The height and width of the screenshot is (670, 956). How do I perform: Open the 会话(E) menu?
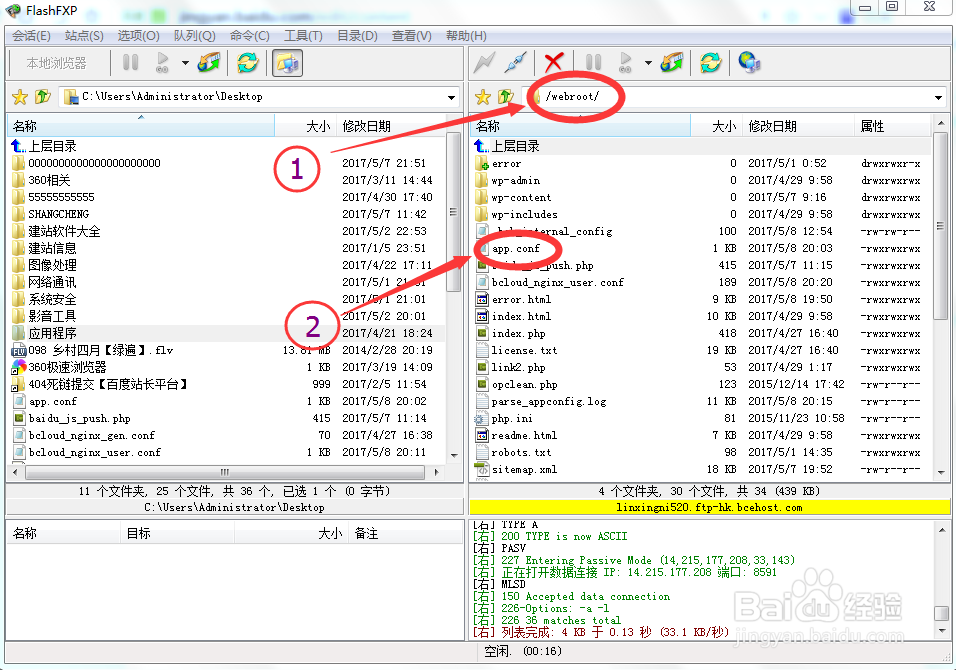[x=31, y=35]
